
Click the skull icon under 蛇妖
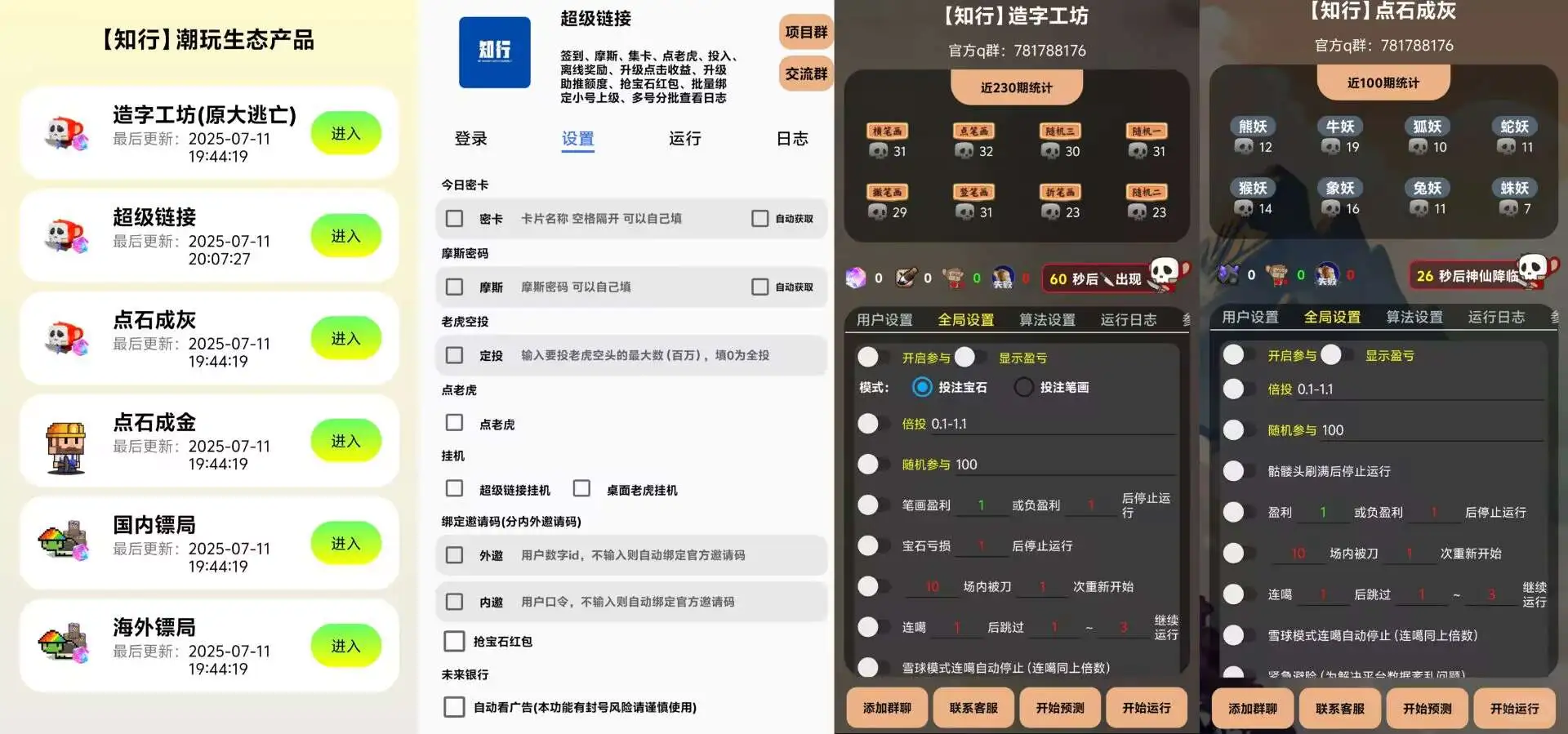pos(1507,147)
